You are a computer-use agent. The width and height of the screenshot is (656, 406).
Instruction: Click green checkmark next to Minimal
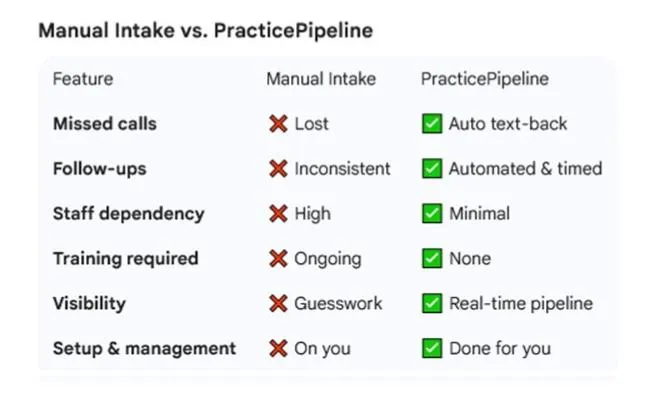click(432, 213)
